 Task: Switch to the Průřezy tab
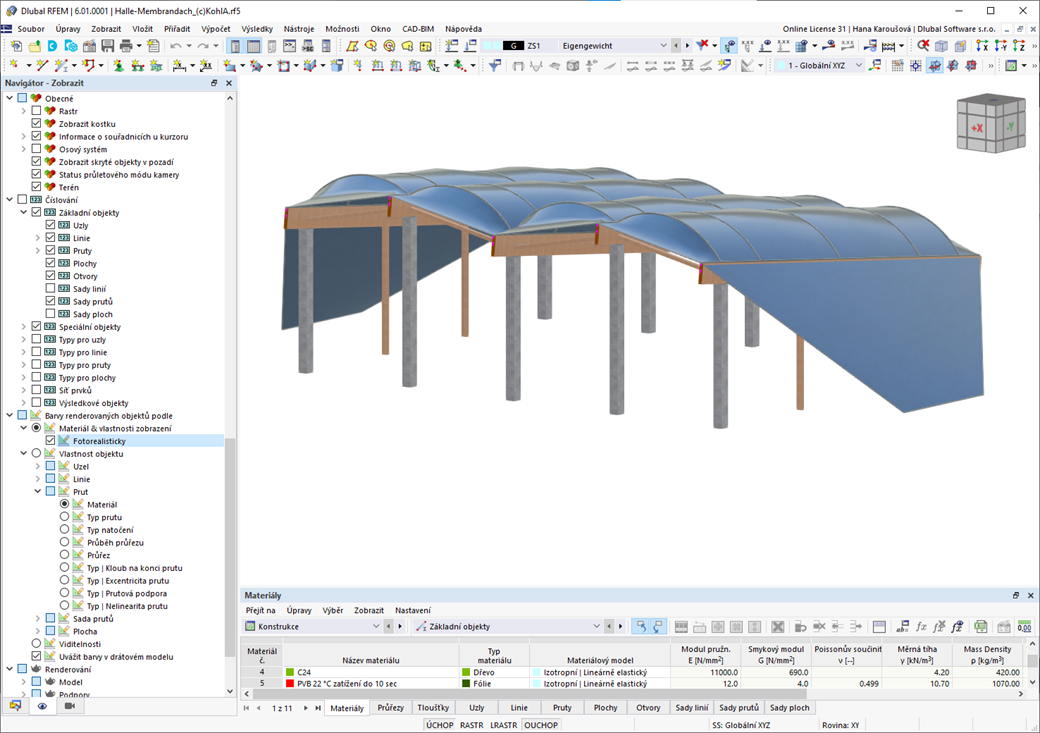coord(391,708)
